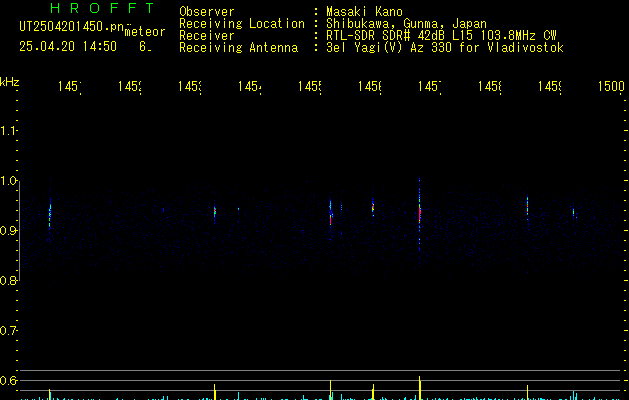Click the word "meteor" under the file name

pyautogui.click(x=145, y=32)
